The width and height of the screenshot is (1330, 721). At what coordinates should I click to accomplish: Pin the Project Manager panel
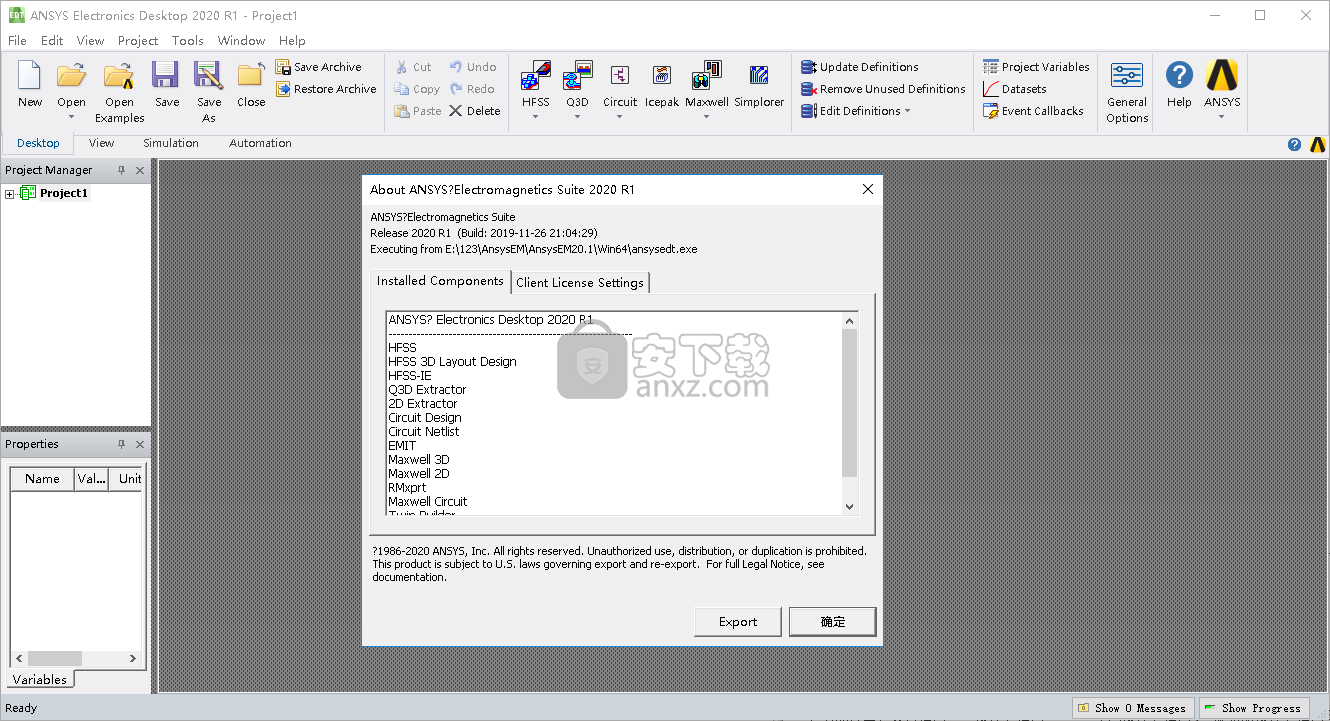[x=122, y=170]
